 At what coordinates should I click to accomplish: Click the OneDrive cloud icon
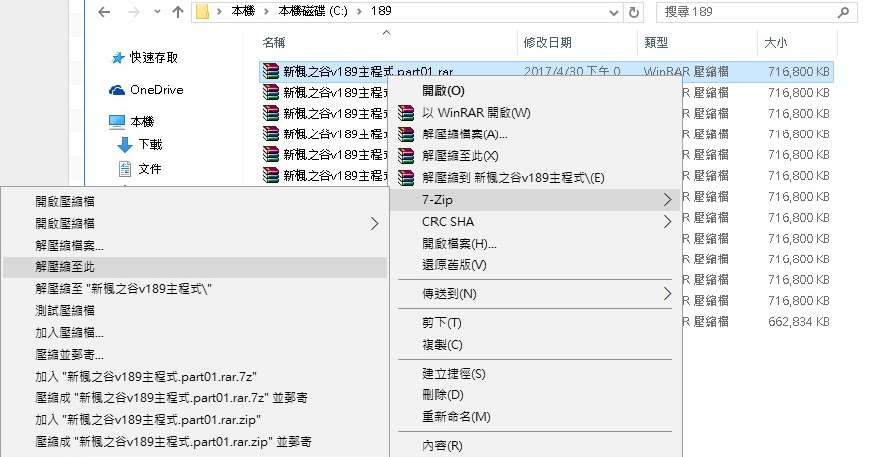point(117,90)
